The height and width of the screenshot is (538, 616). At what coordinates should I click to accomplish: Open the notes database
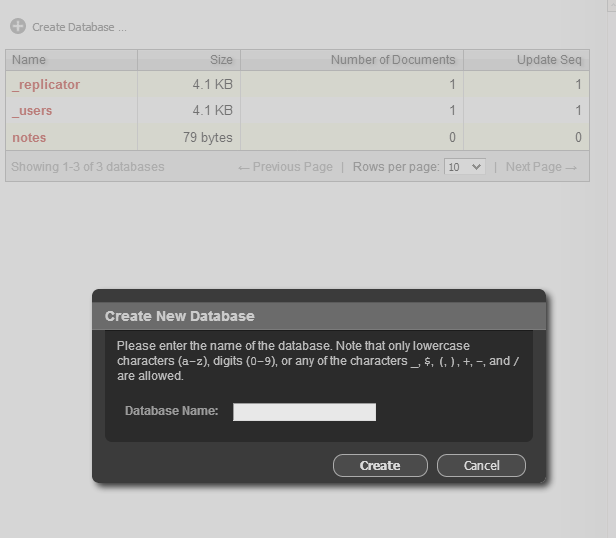tap(29, 137)
